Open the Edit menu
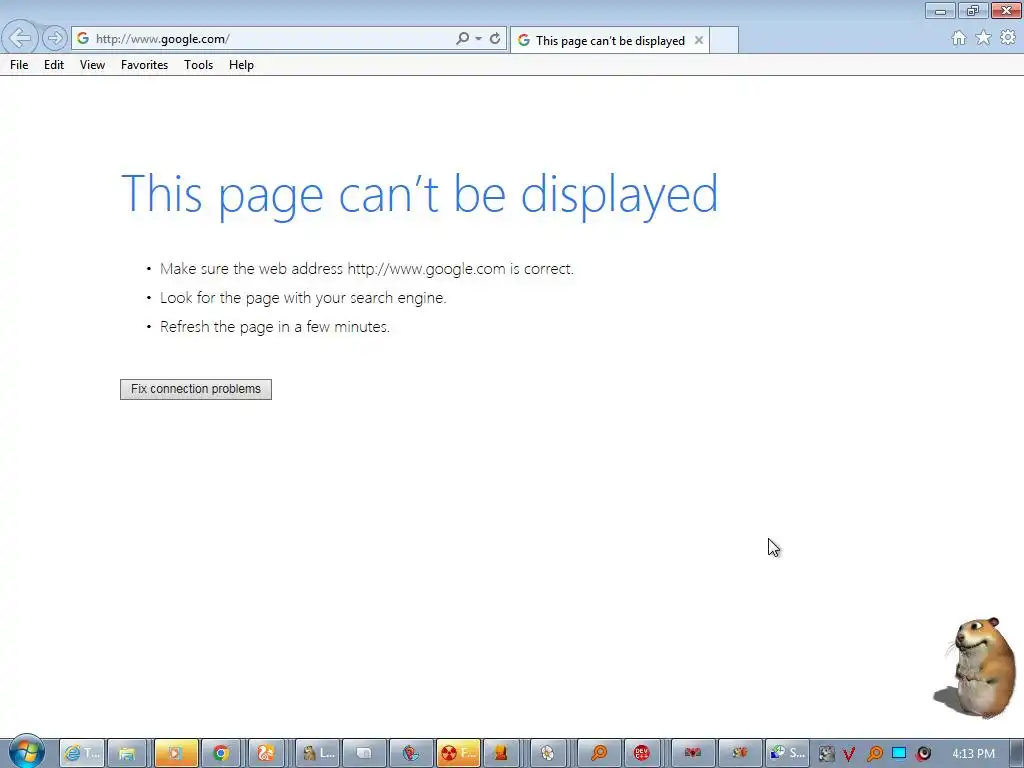The height and width of the screenshot is (768, 1024). [x=54, y=65]
